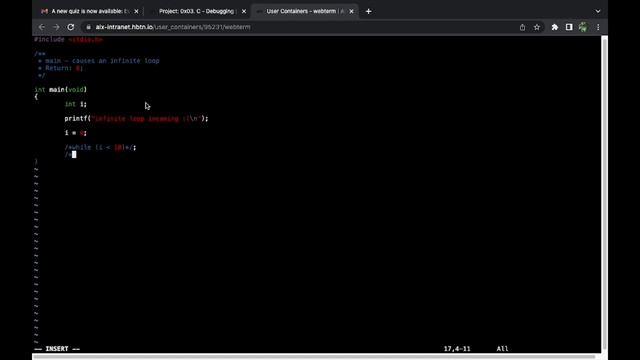
Task: Click the horizontal scrollbar at the bottom
Action: click(313, 357)
